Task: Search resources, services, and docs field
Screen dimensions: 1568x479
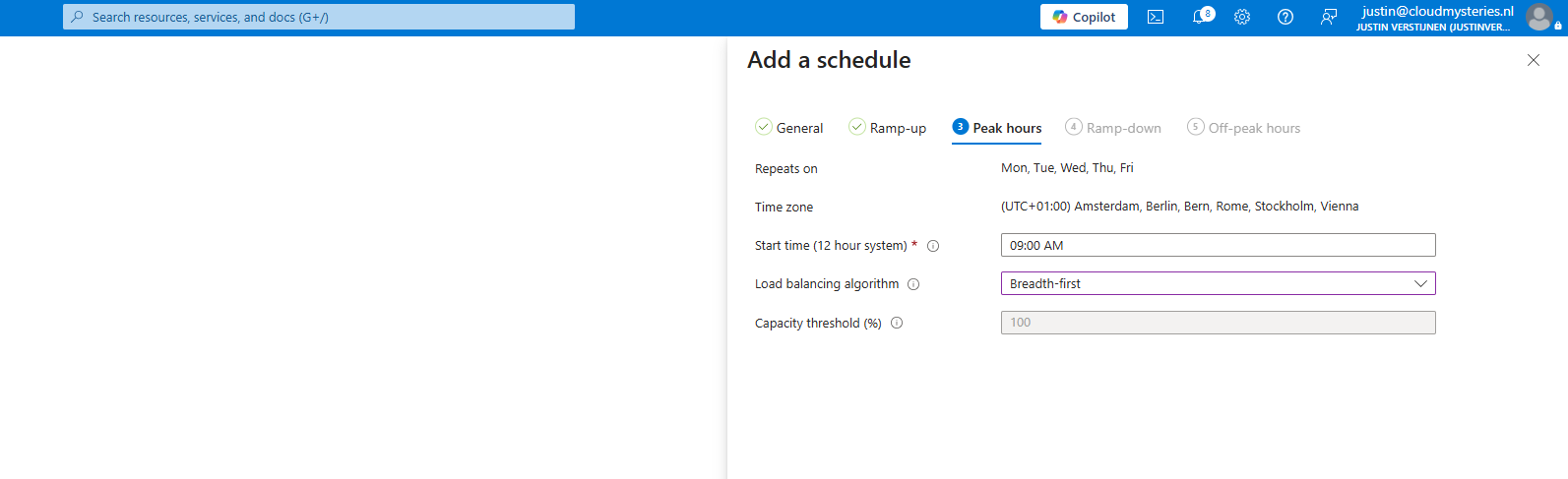Action: click(x=319, y=17)
